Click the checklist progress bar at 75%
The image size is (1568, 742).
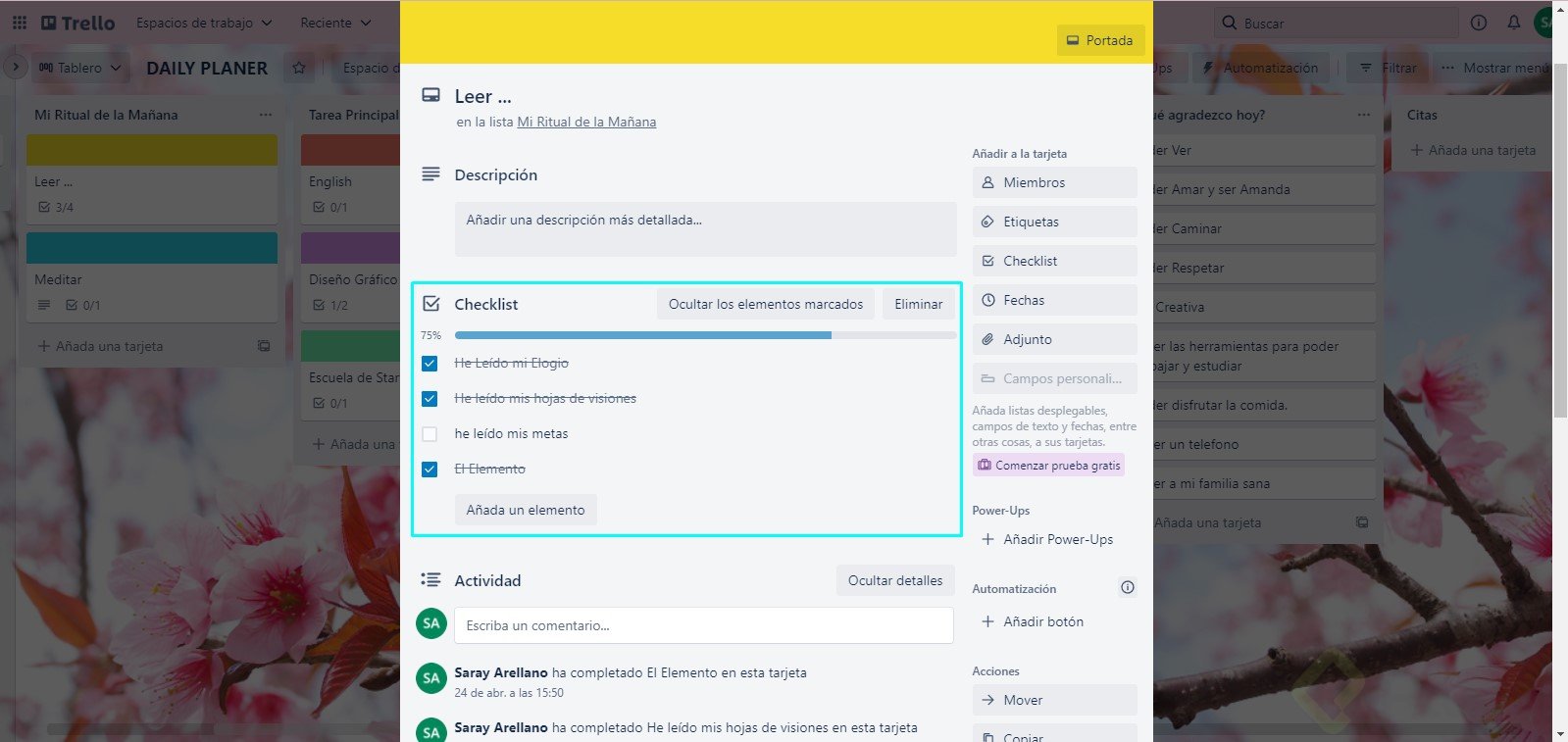705,335
